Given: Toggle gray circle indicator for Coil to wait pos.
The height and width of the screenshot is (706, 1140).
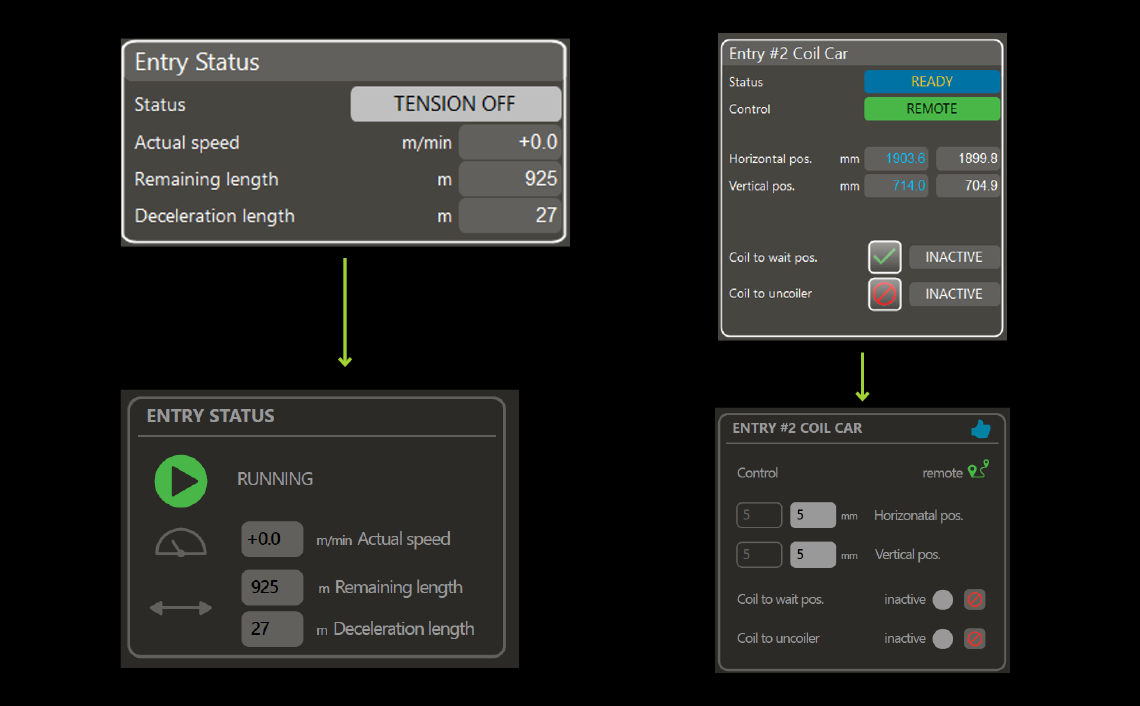Looking at the screenshot, I should 942,600.
